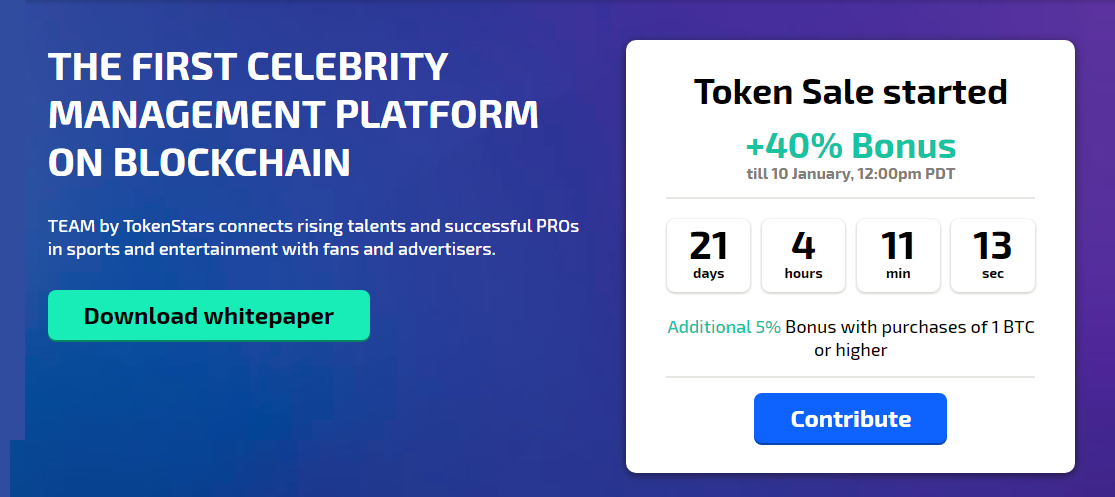Click the 'or higher' text in card
The width and height of the screenshot is (1115, 497).
click(x=850, y=350)
